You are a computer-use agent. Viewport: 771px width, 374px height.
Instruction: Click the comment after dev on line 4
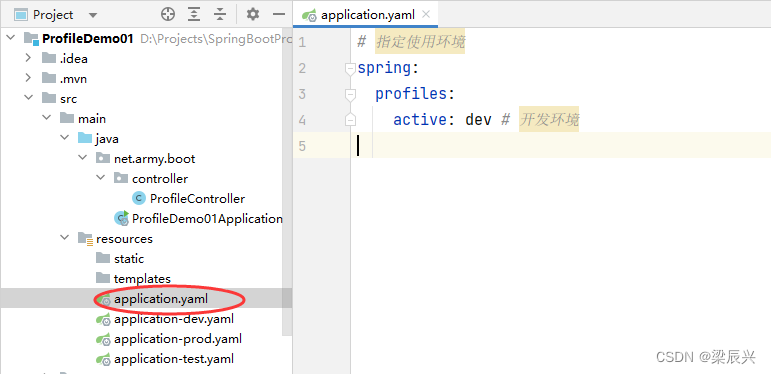point(540,119)
